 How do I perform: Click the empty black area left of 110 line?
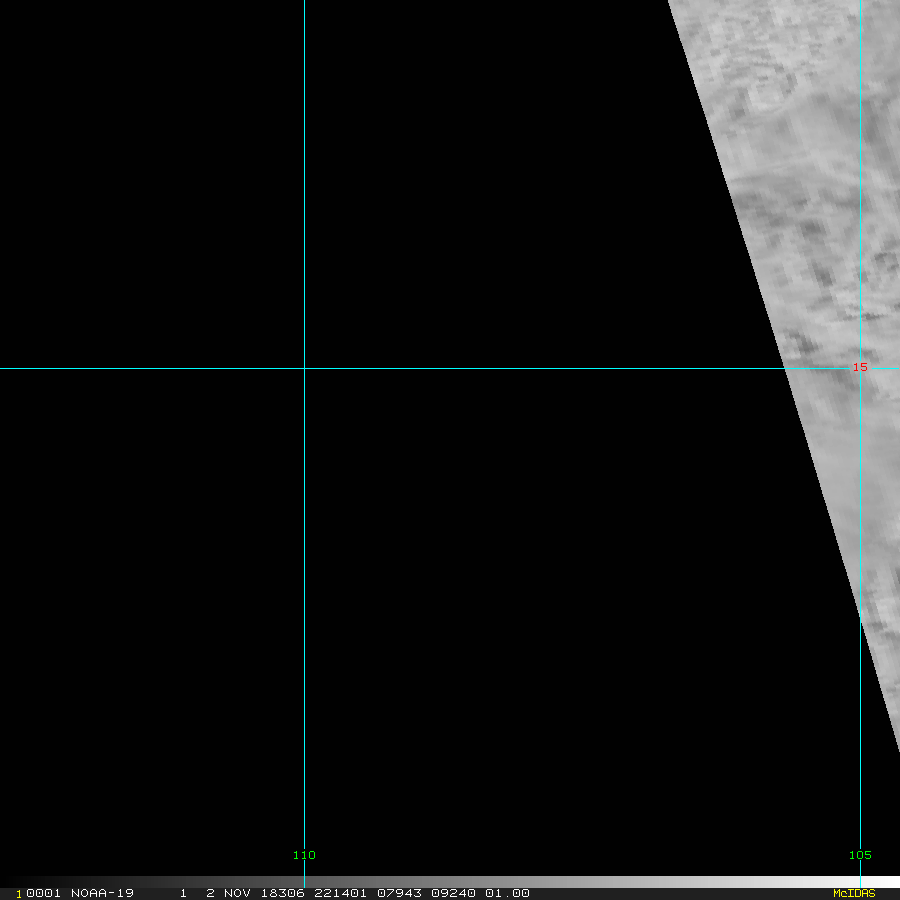coord(150,200)
